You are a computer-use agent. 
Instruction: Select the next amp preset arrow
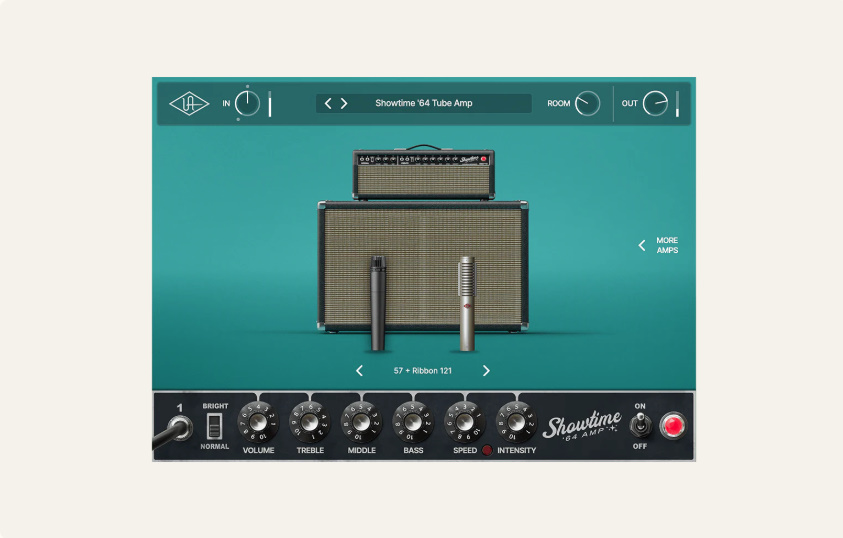[344, 103]
